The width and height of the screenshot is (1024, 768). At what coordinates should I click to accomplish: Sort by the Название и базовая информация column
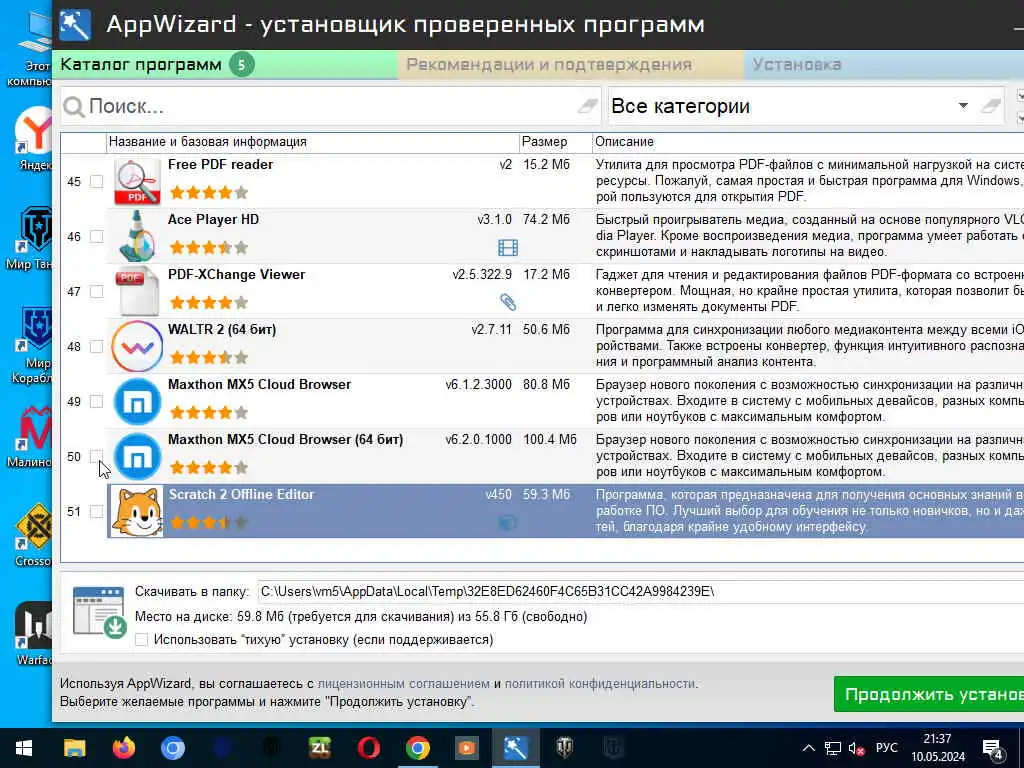tap(312, 142)
